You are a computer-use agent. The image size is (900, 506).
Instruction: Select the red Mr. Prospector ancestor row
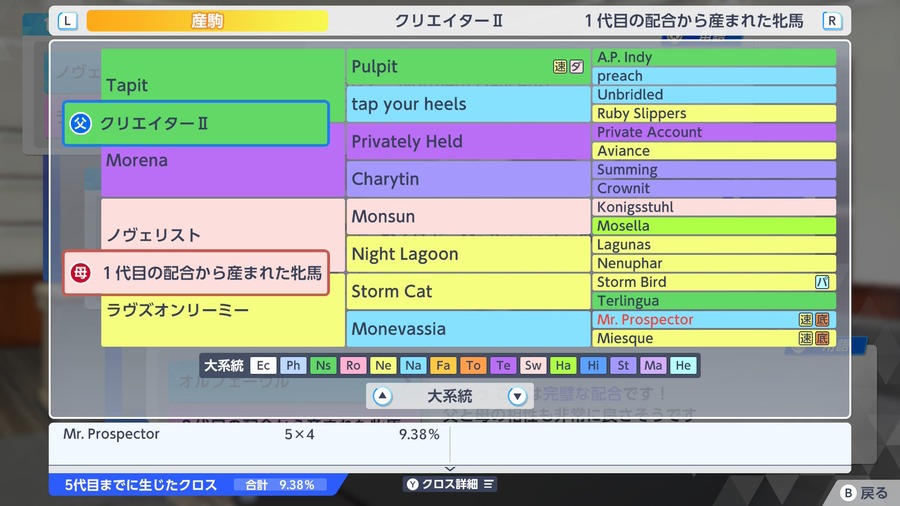714,320
